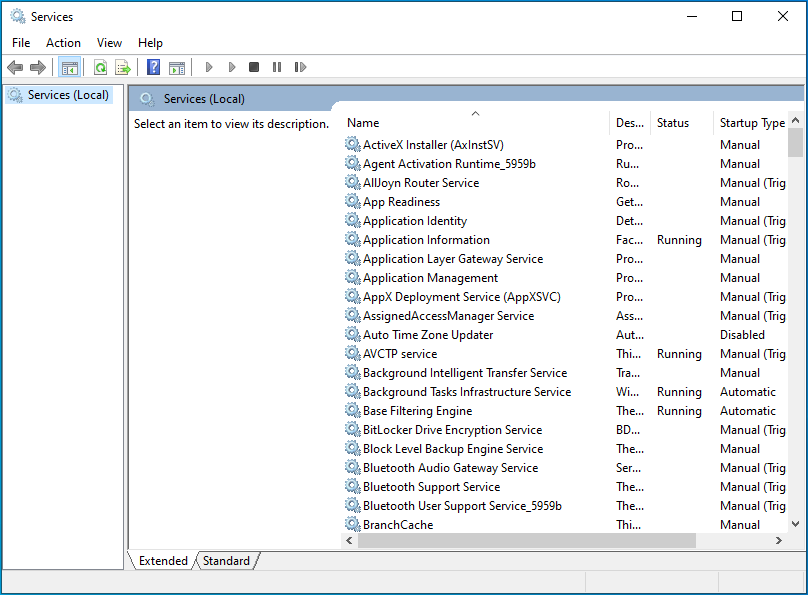Click the Export List toolbar icon
This screenshot has width=808, height=595.
click(x=122, y=67)
